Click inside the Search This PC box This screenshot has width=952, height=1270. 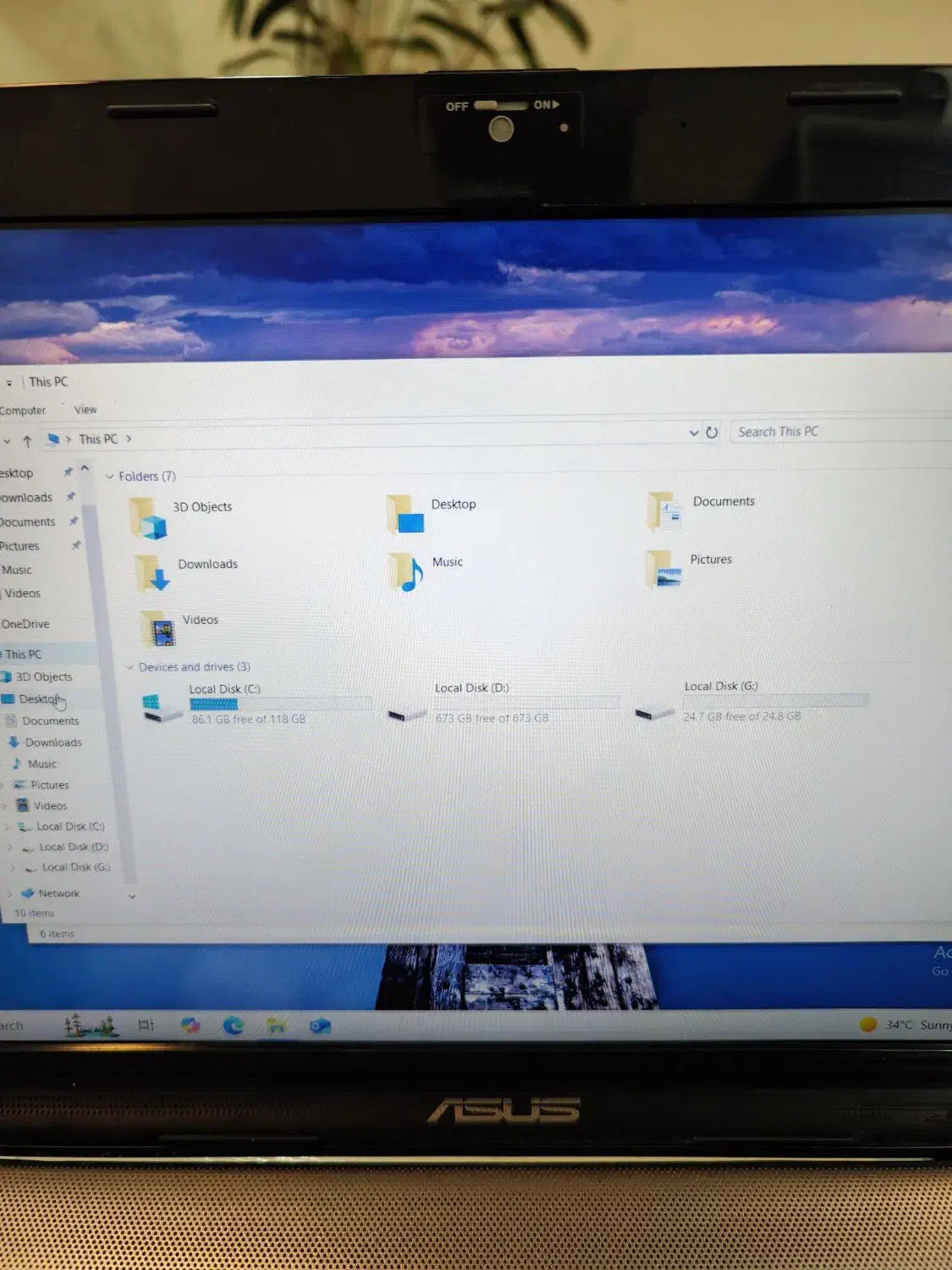840,431
